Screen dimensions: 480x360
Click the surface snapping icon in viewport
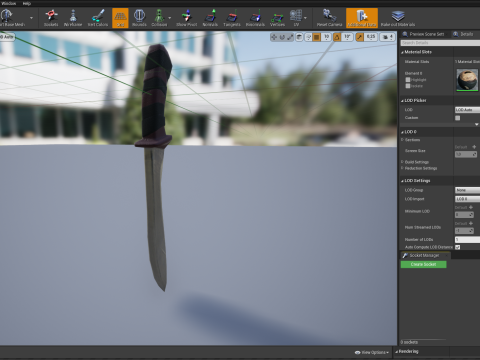[308, 37]
